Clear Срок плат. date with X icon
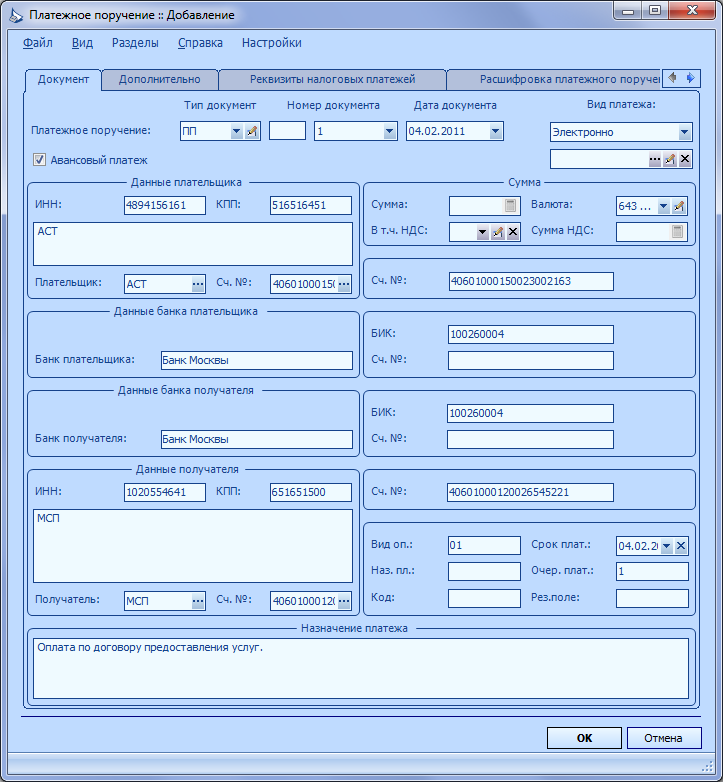The height and width of the screenshot is (782, 723). [681, 546]
